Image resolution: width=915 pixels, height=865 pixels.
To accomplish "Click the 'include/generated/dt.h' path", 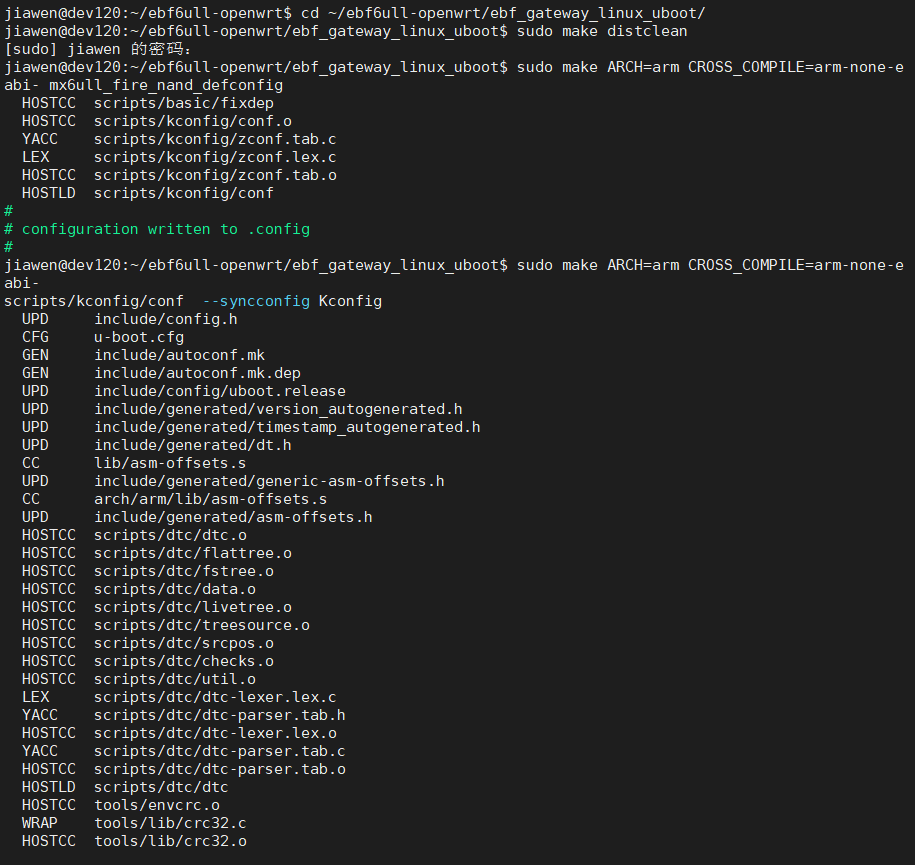I will point(193,445).
